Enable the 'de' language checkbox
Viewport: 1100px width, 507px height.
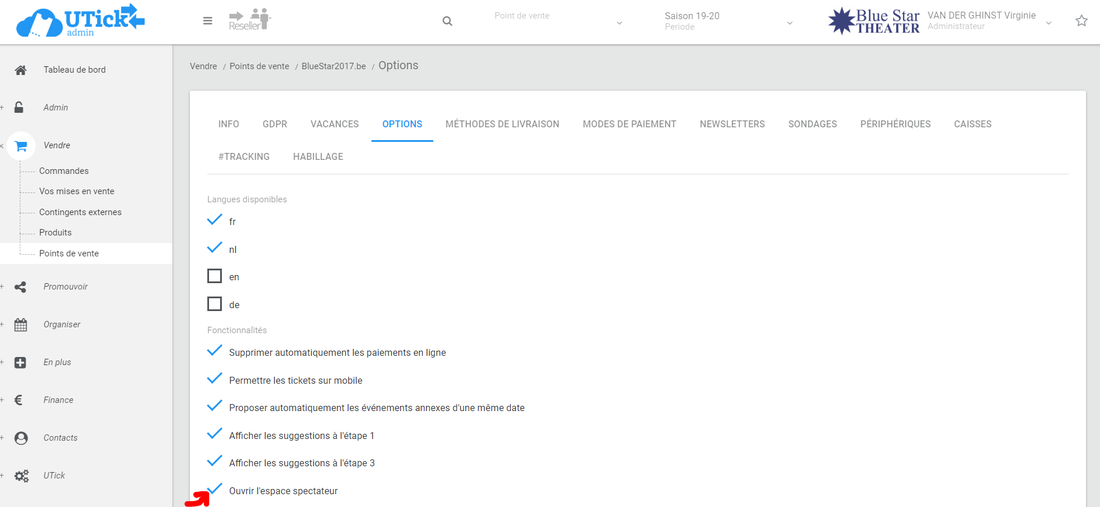point(214,304)
